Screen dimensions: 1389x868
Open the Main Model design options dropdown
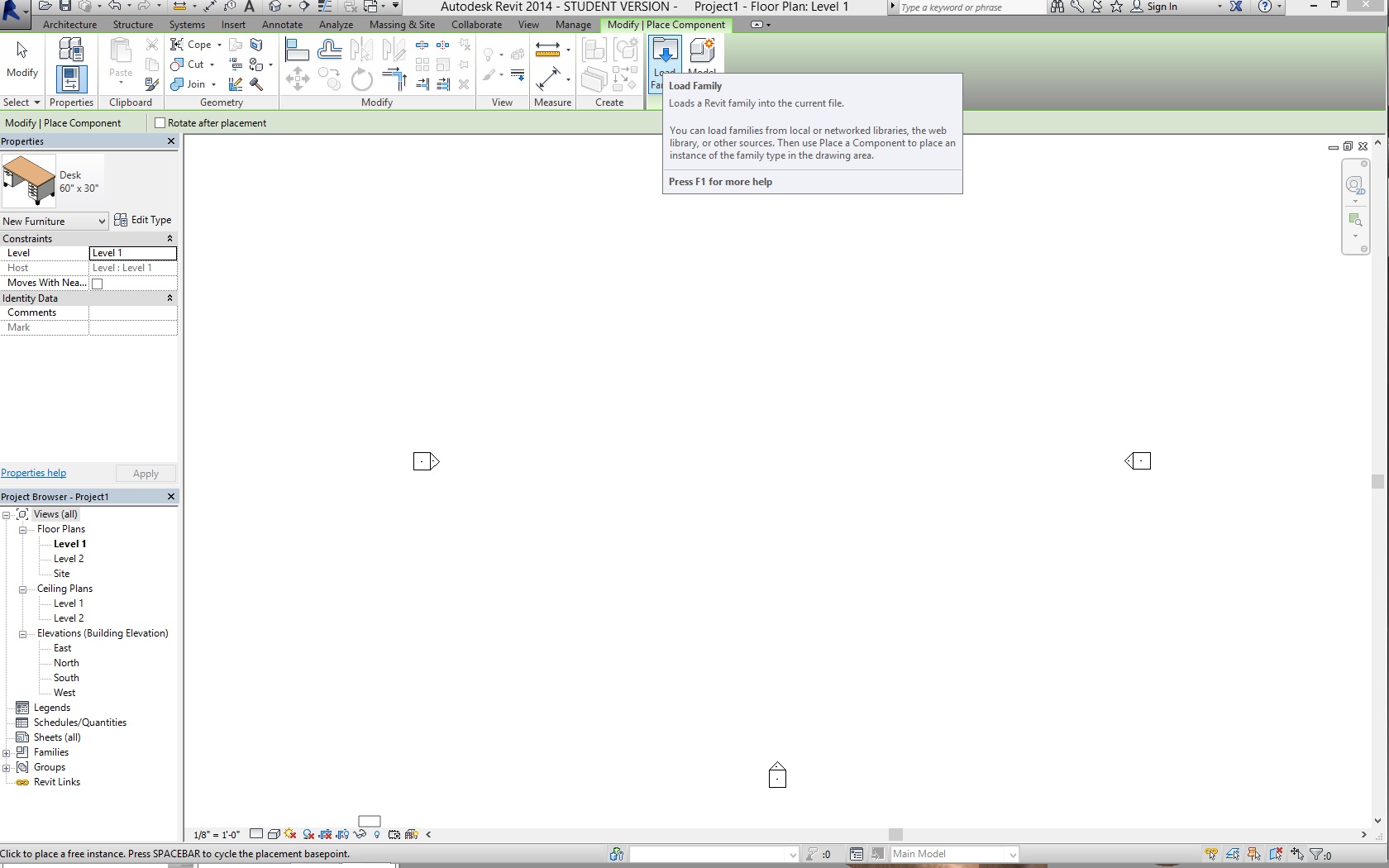954,854
